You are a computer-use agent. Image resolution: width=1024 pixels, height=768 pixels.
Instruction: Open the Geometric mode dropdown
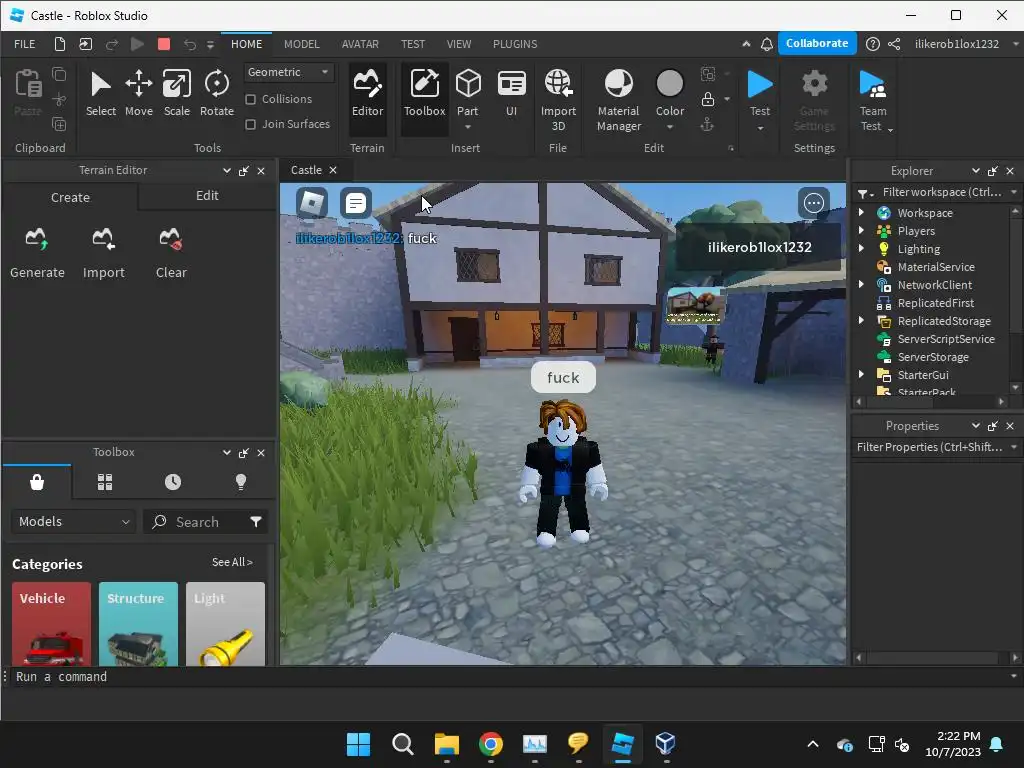289,72
